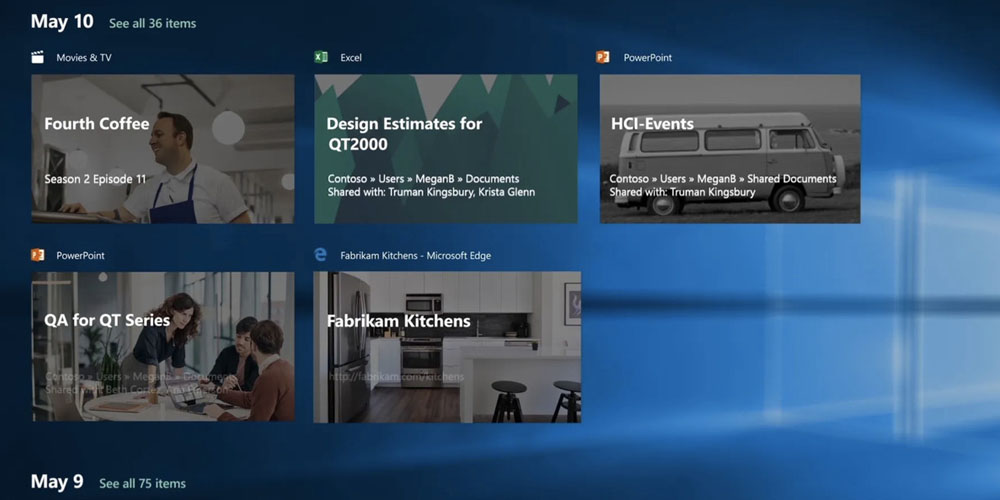Open the HCI-Events PowerPoint card
The image size is (1000, 500).
click(730, 149)
